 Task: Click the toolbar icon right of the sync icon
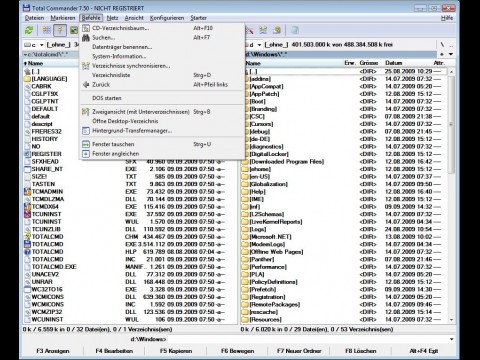point(277,30)
